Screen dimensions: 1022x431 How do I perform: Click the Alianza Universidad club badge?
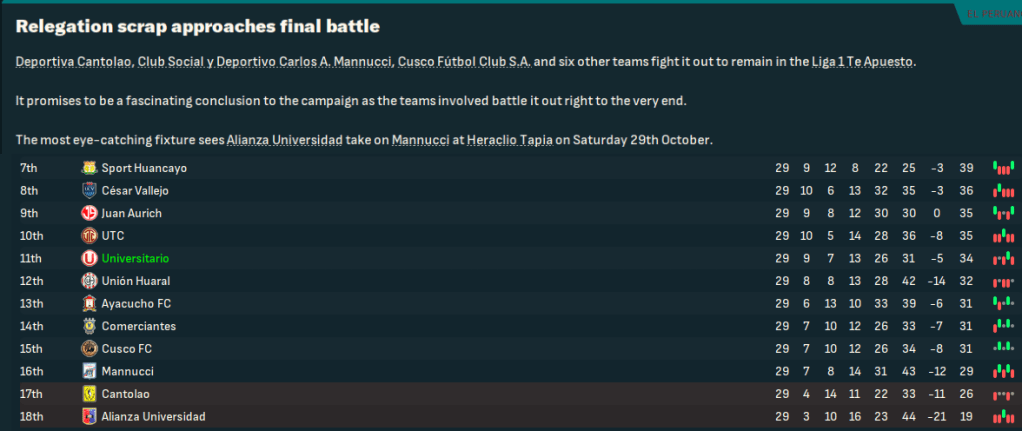(89, 416)
